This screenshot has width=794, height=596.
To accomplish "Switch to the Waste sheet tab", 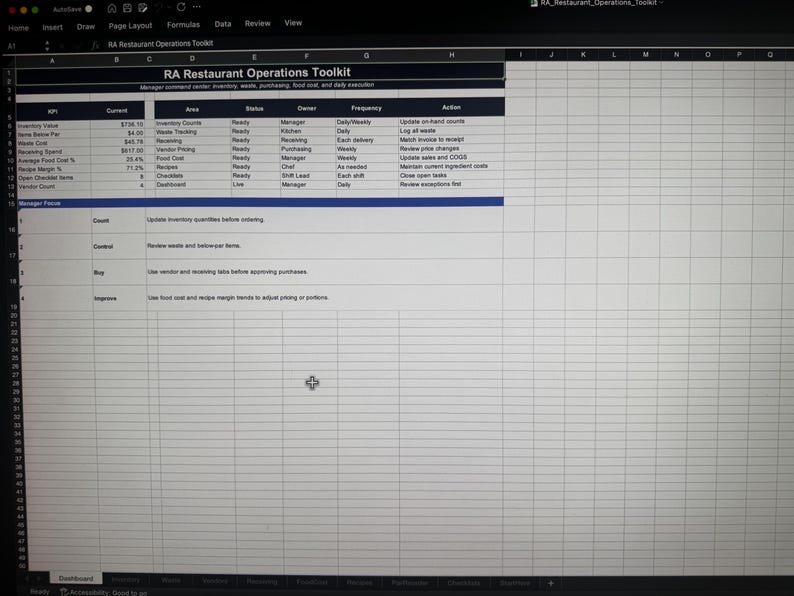I will (x=171, y=580).
